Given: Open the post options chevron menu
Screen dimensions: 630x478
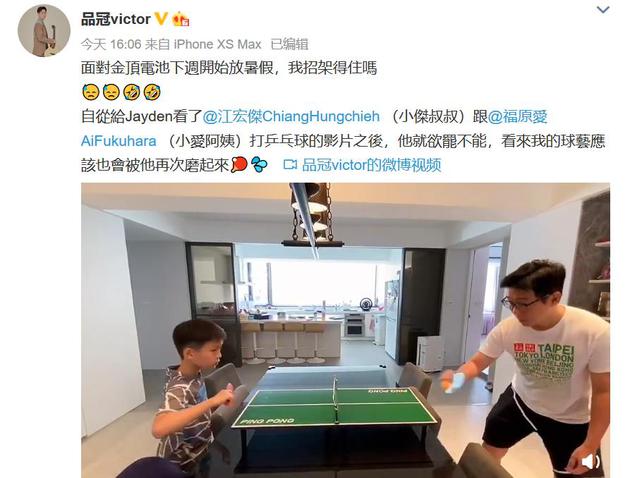Looking at the screenshot, I should 603,10.
